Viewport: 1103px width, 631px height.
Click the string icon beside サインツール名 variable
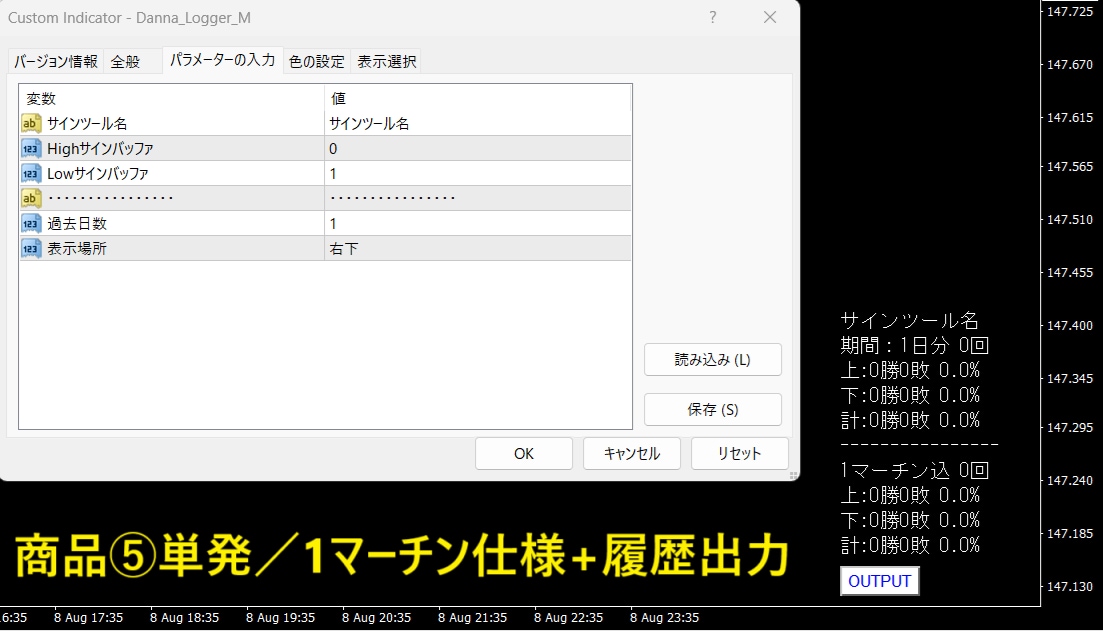tap(31, 124)
